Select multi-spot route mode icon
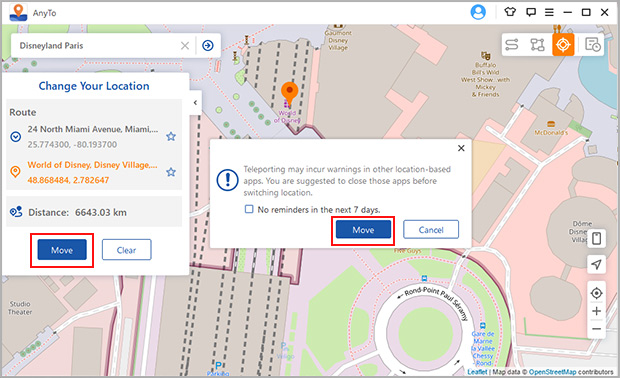 click(537, 44)
